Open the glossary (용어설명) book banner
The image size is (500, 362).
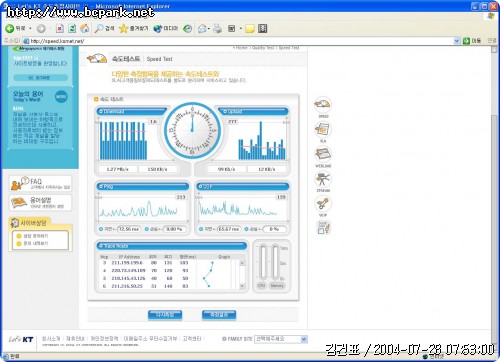(40, 202)
